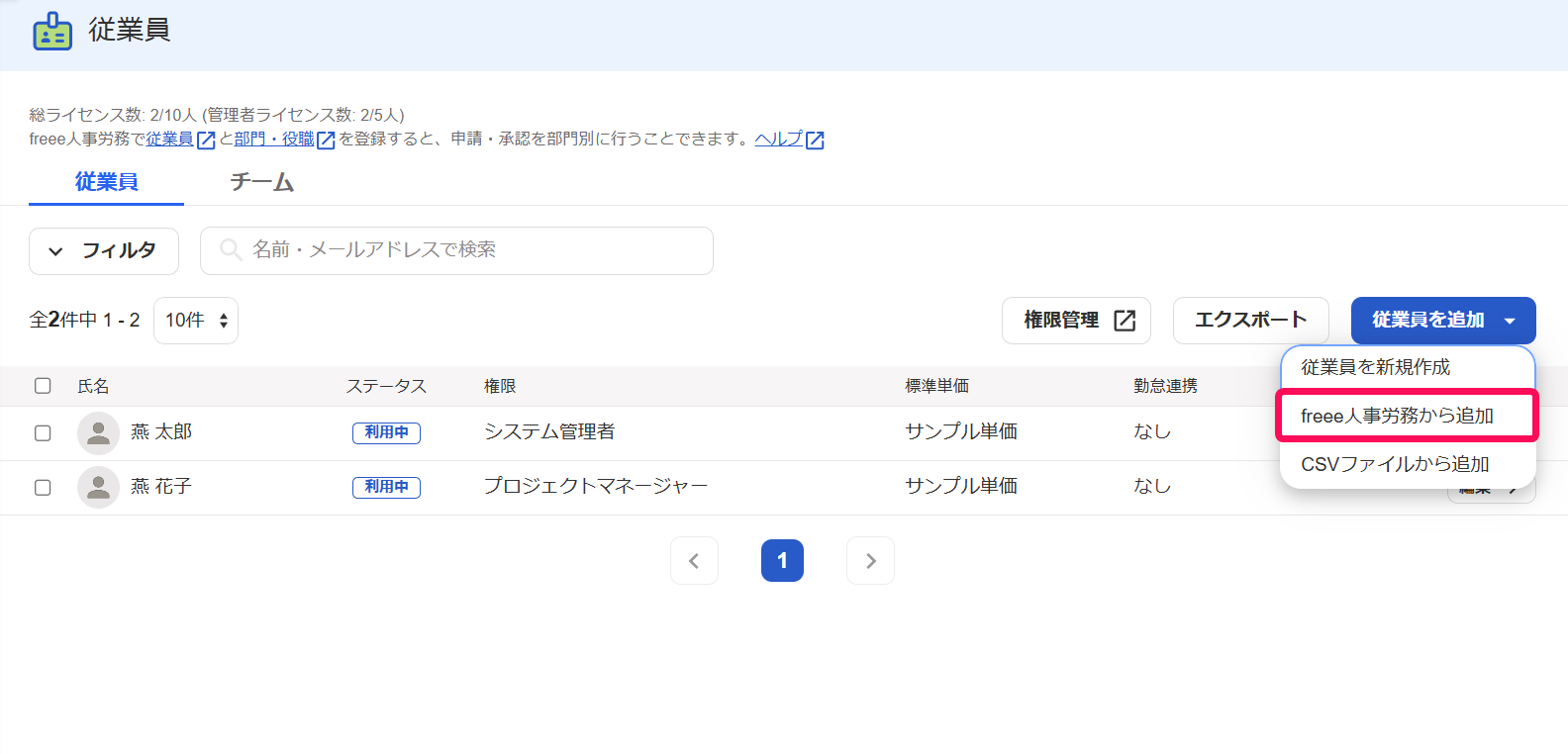Open the ヘルプ link
The image size is (1568, 754).
click(779, 140)
